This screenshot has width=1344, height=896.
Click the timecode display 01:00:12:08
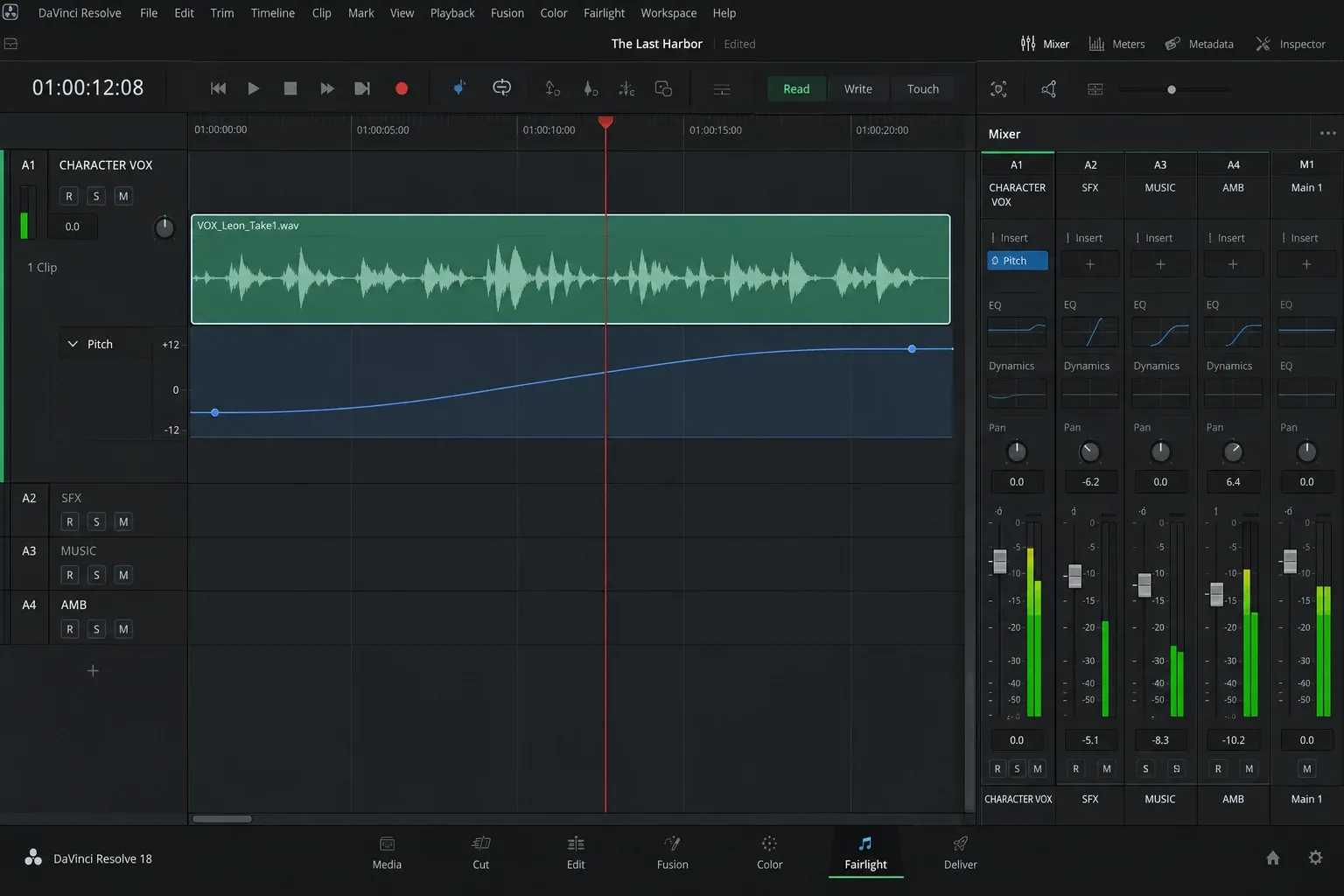[x=87, y=87]
